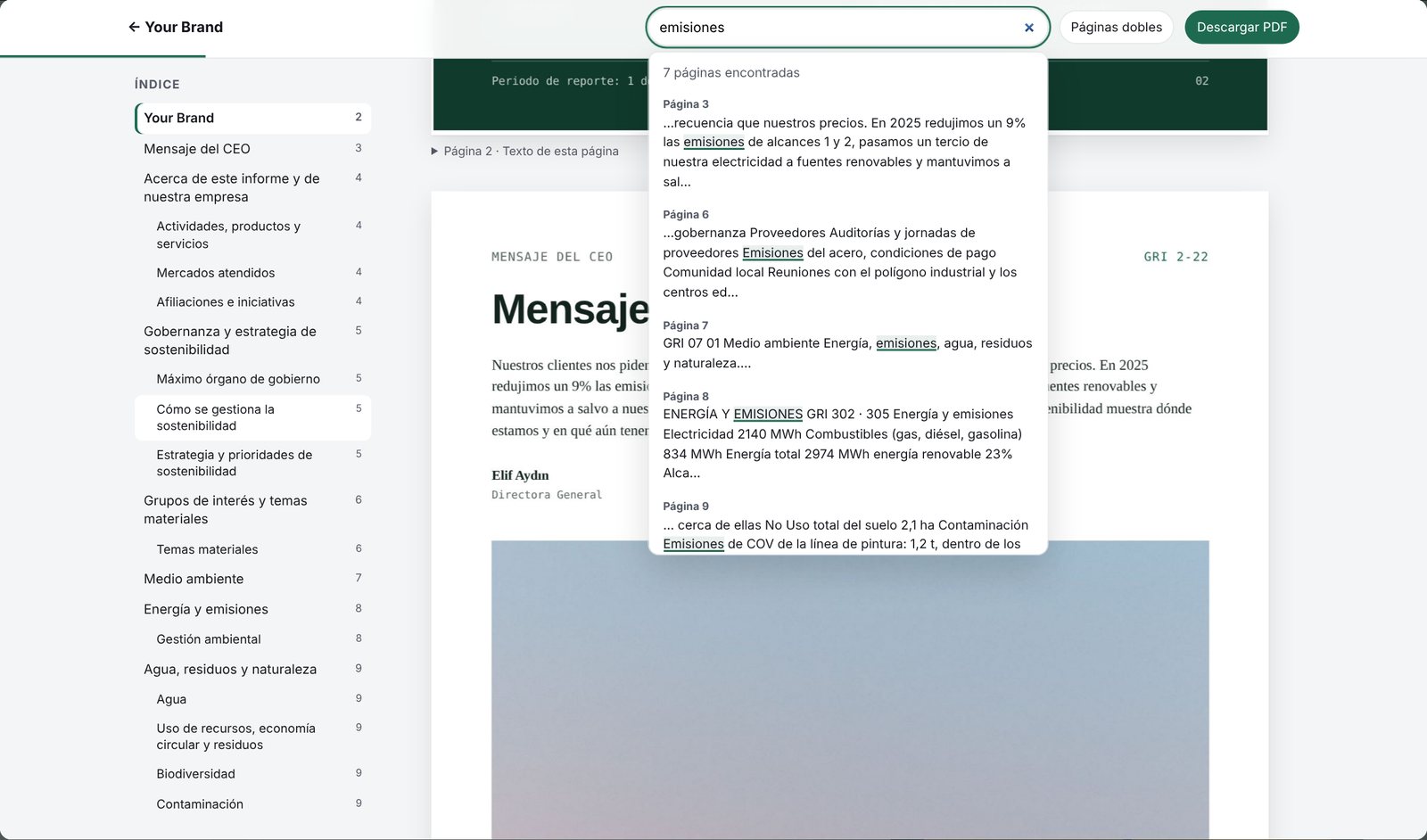Image resolution: width=1427 pixels, height=840 pixels.
Task: Open 'Uso de recursos, economía circular y residuos'
Action: 252,737
